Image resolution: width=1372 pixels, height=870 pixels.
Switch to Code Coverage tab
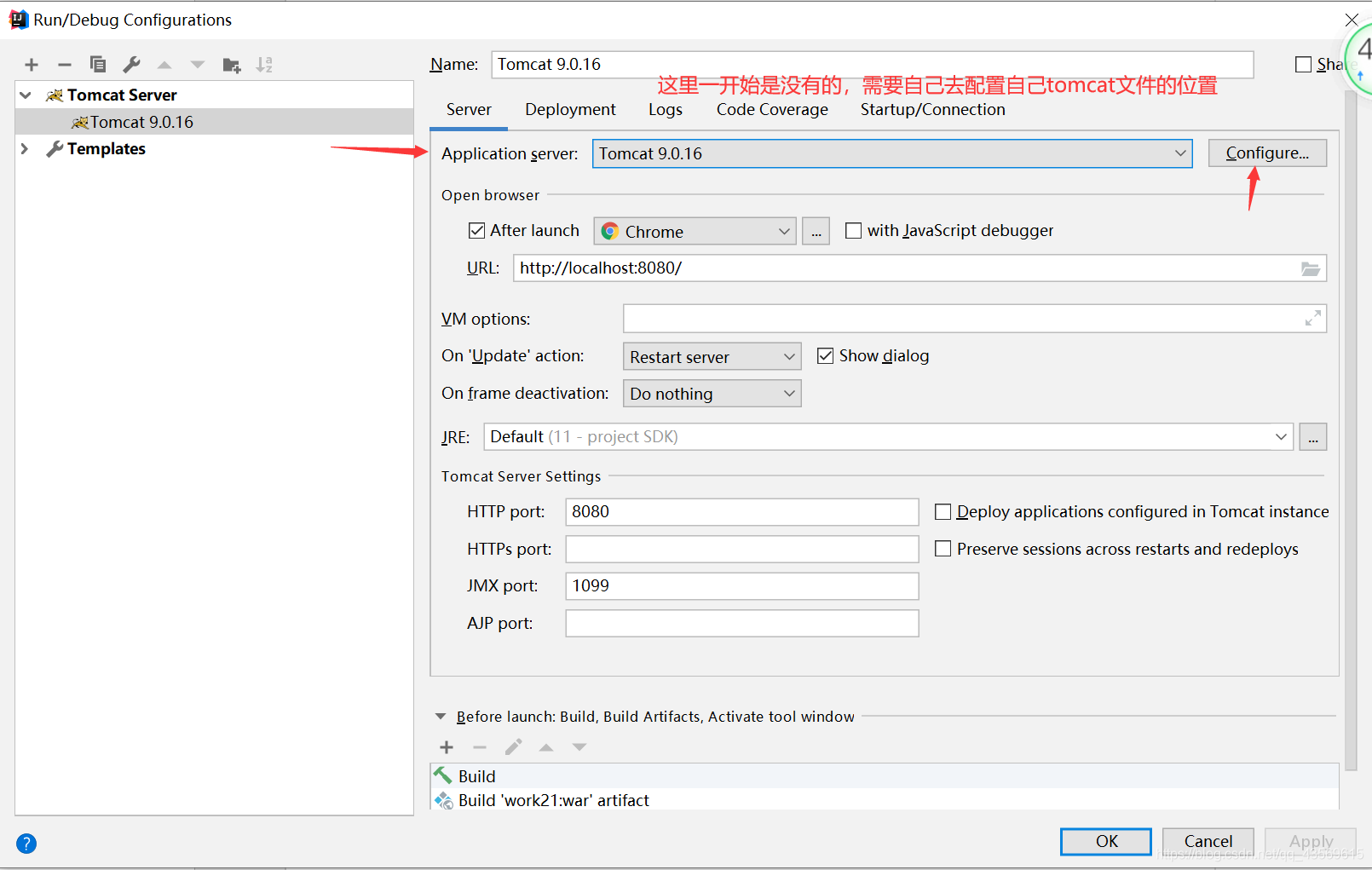(772, 110)
